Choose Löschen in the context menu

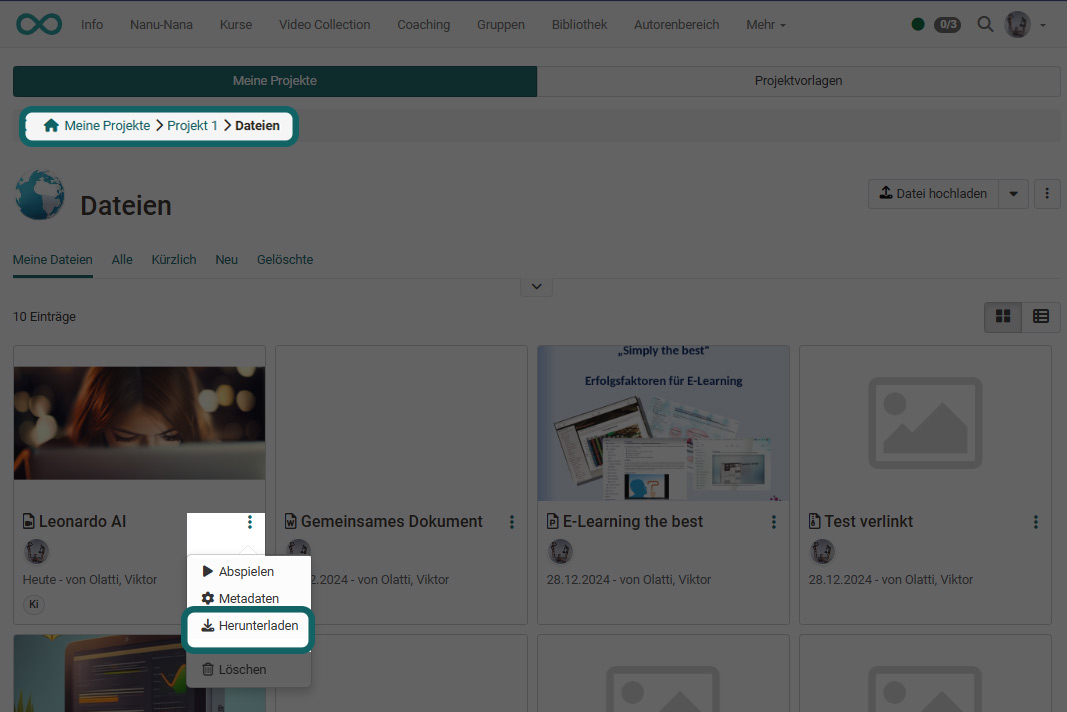pos(242,669)
